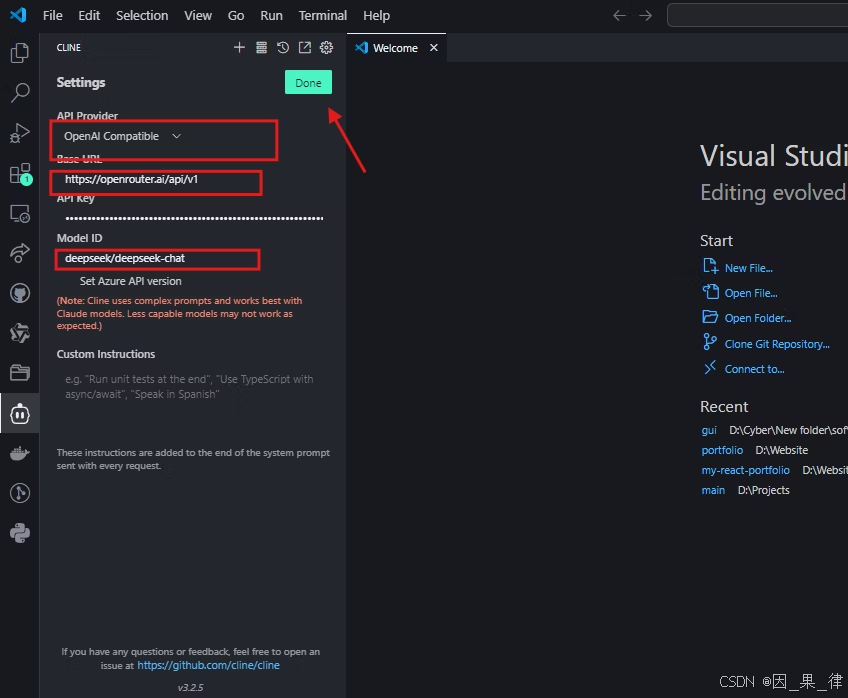Go back with left arrow navigation

[x=619, y=16]
